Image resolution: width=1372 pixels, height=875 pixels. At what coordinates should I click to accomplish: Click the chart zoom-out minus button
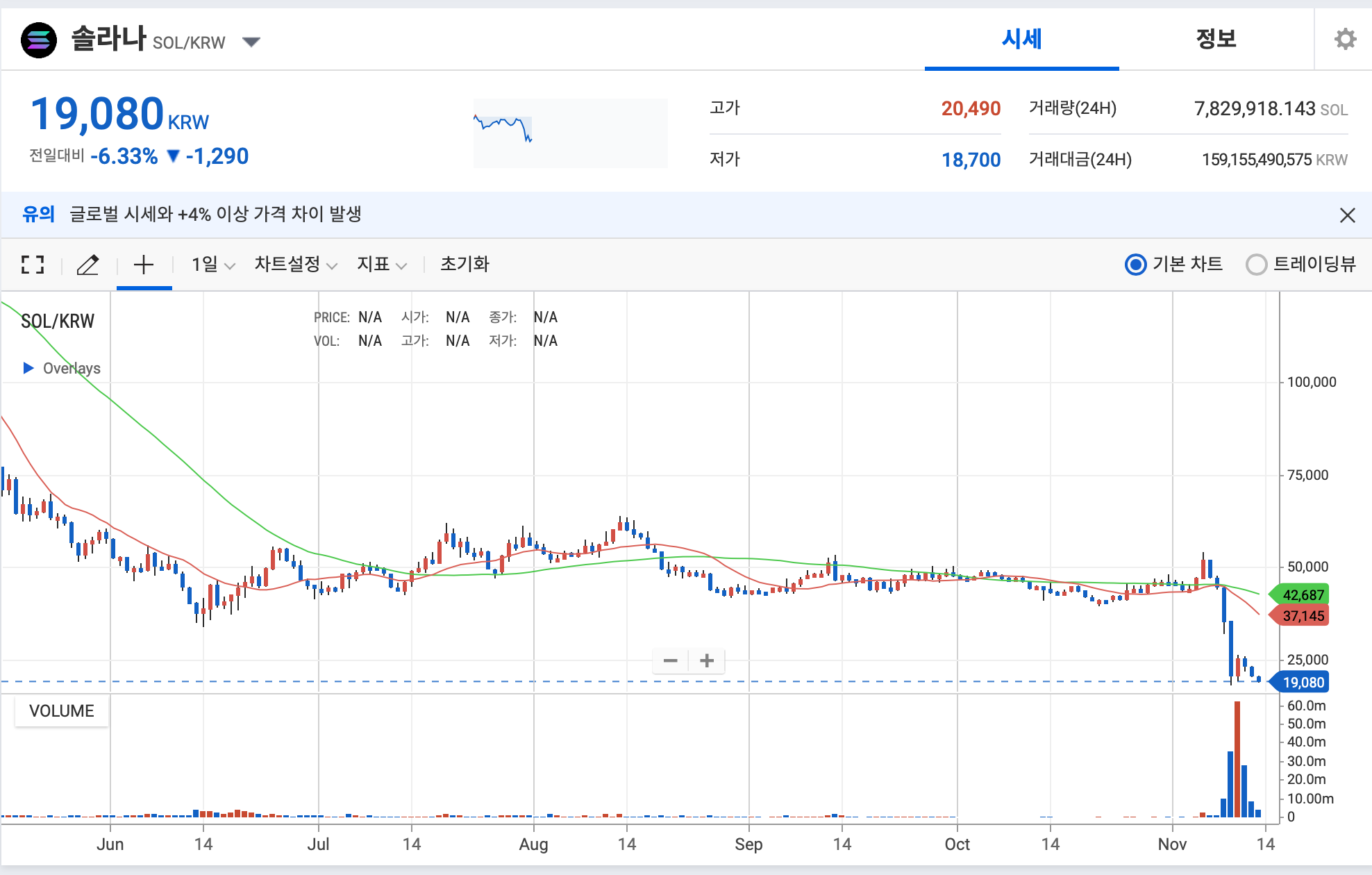pos(670,660)
